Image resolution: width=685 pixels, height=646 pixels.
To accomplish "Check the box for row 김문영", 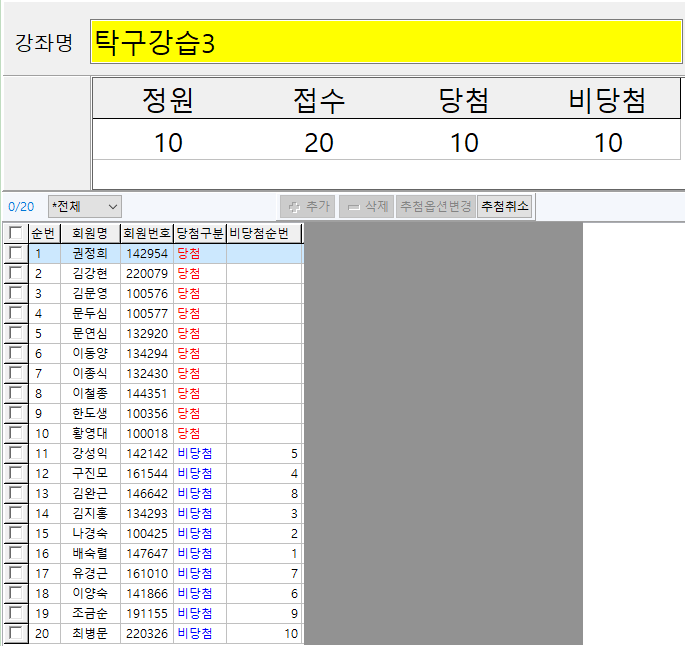I will (16, 293).
